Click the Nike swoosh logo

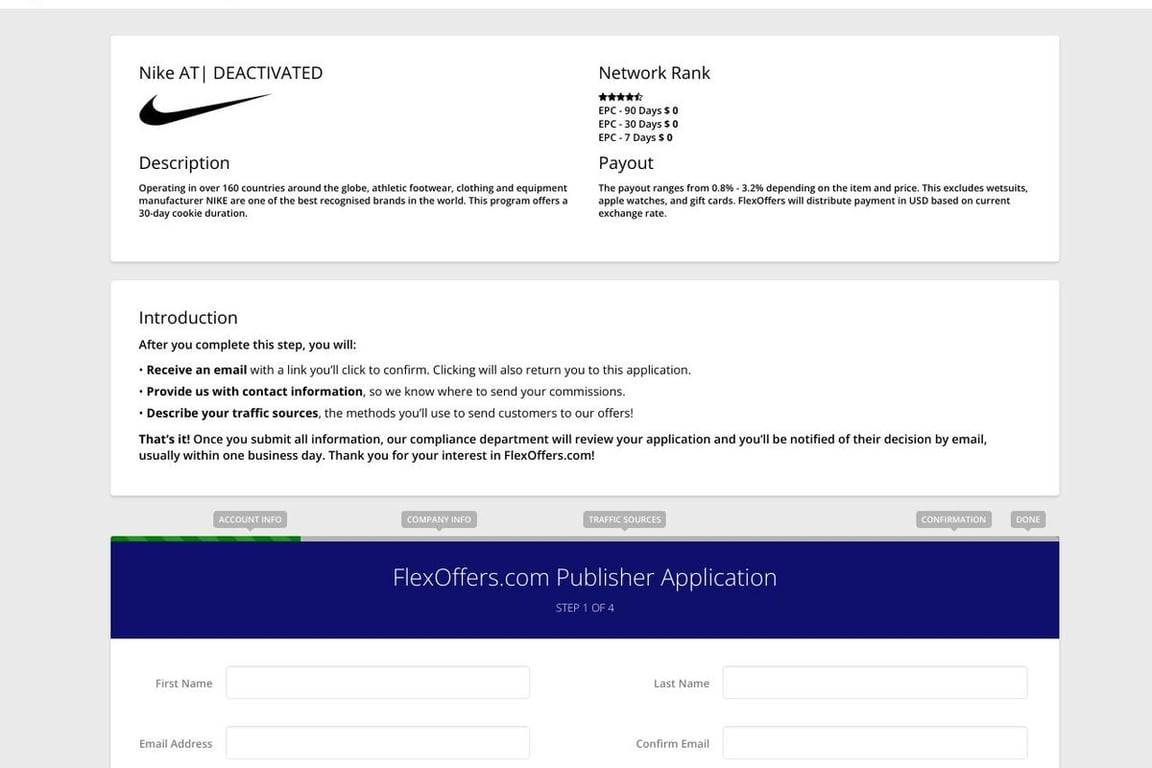tap(205, 109)
